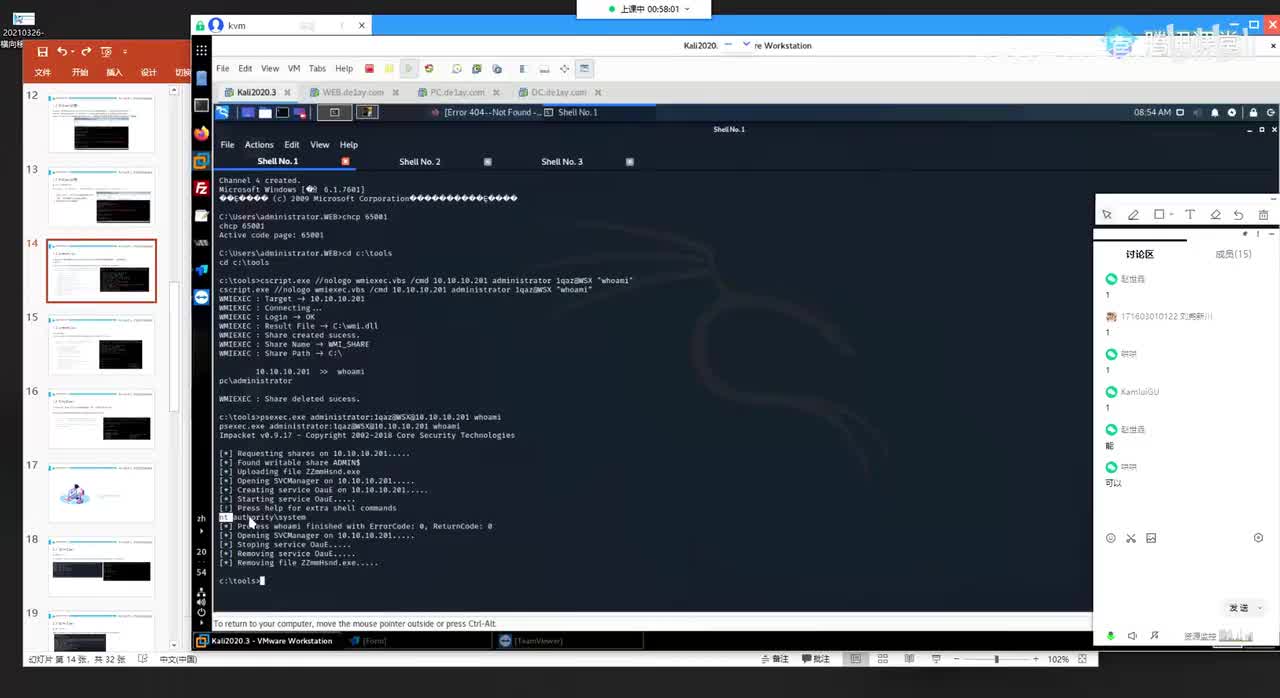
Task: Open the apps grid in left dock
Action: click(202, 50)
